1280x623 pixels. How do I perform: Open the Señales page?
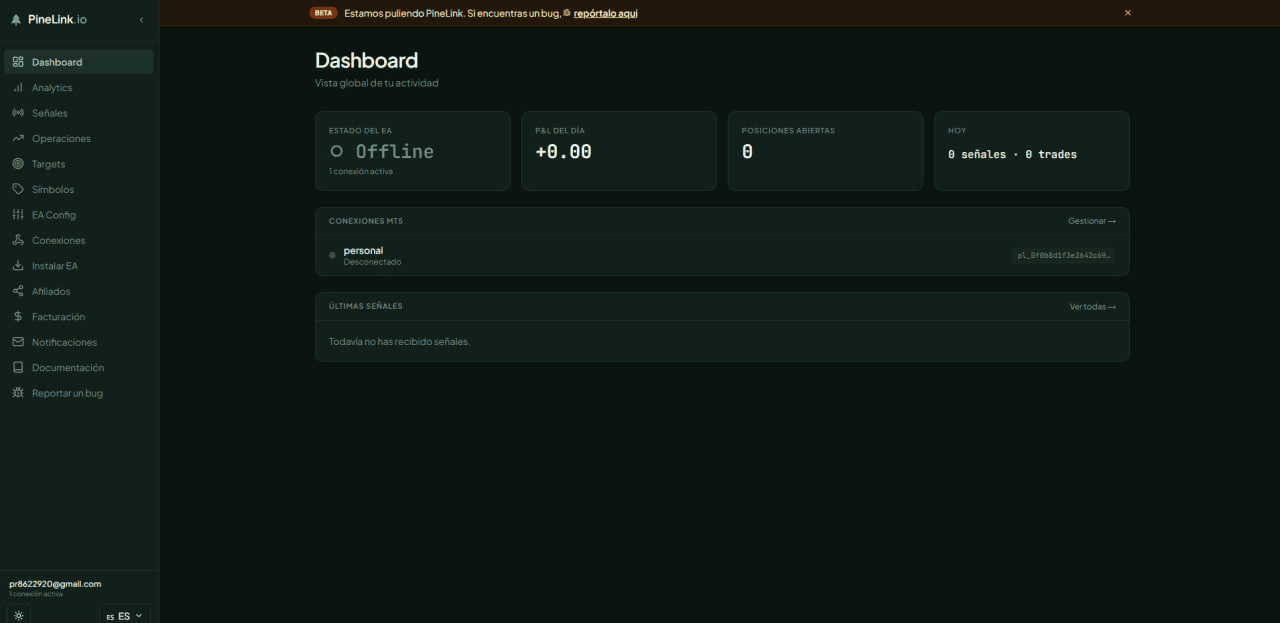click(79, 113)
